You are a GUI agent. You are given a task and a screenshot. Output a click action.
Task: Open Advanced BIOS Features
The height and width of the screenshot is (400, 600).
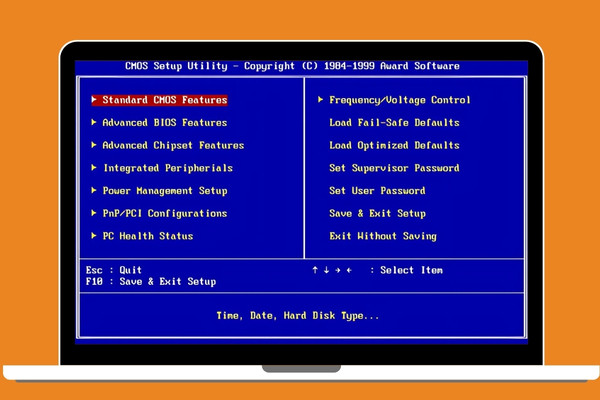click(x=165, y=123)
